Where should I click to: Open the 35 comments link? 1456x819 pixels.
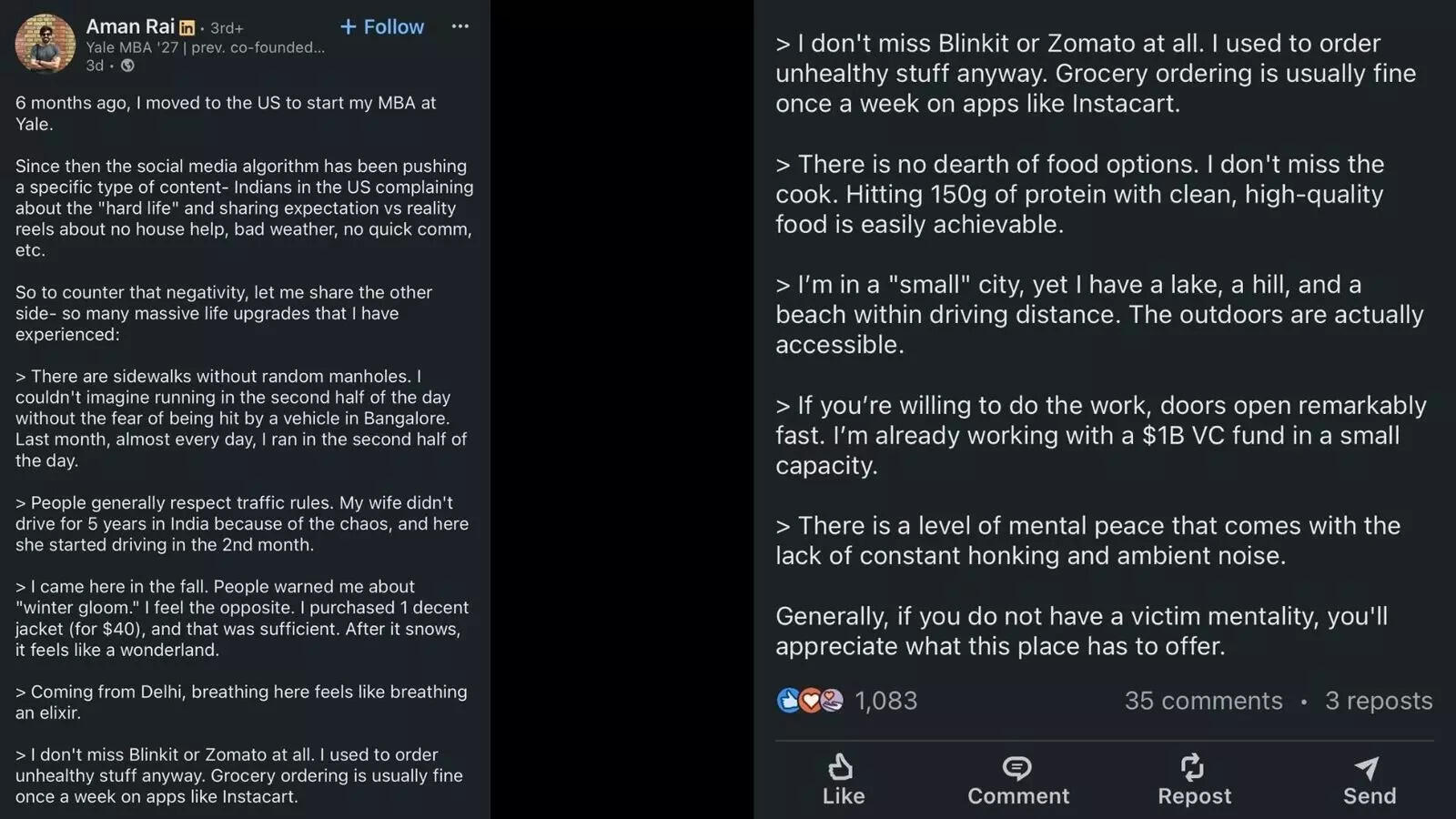1203,701
